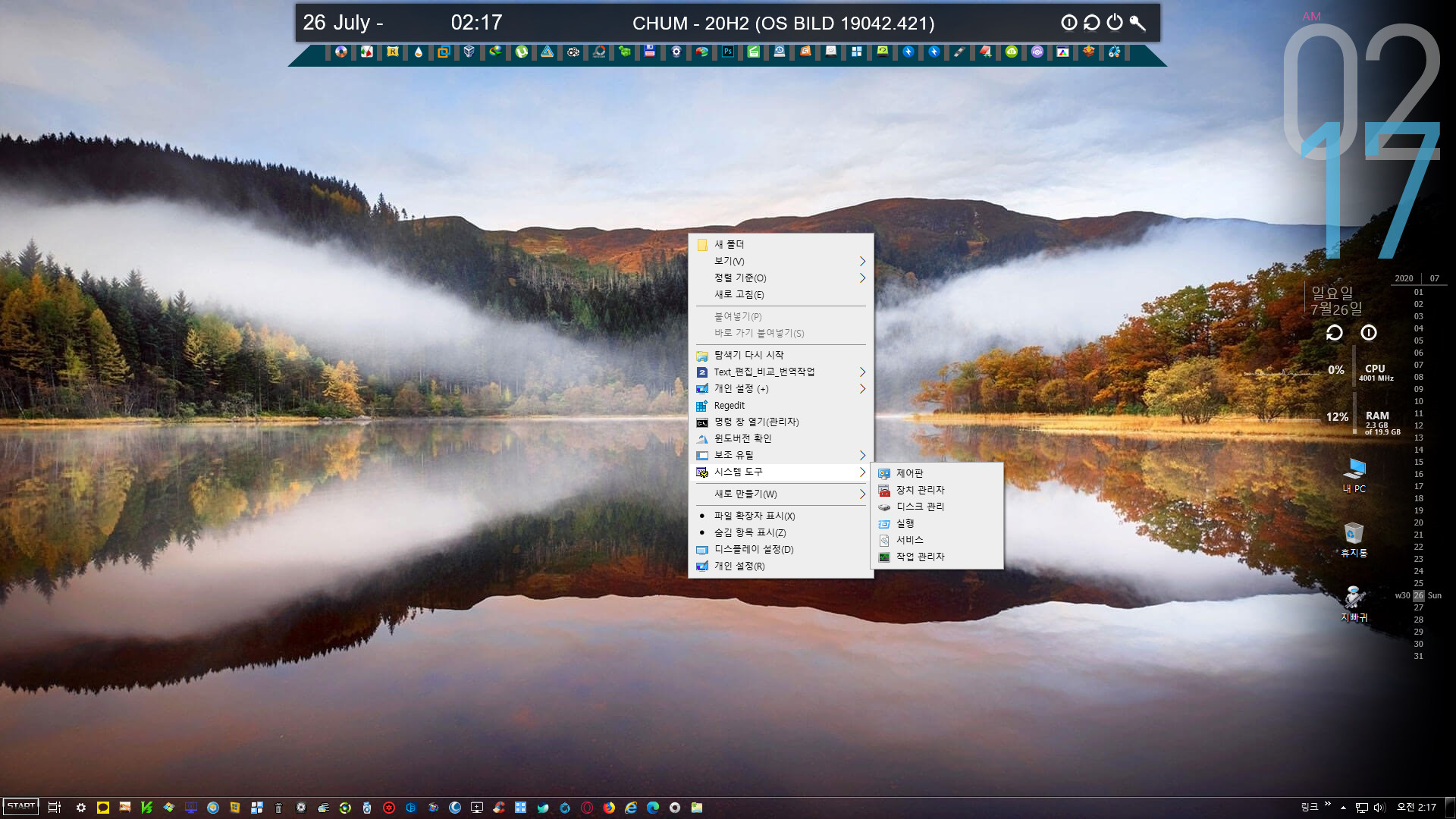Expand the 보기(V) submenu

(x=780, y=261)
